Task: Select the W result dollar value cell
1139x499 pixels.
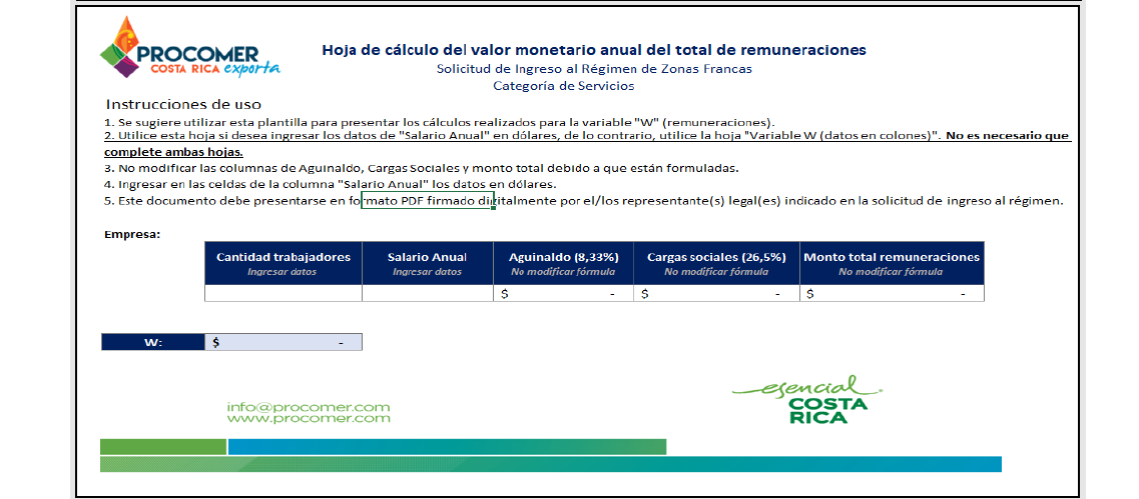Action: click(283, 343)
